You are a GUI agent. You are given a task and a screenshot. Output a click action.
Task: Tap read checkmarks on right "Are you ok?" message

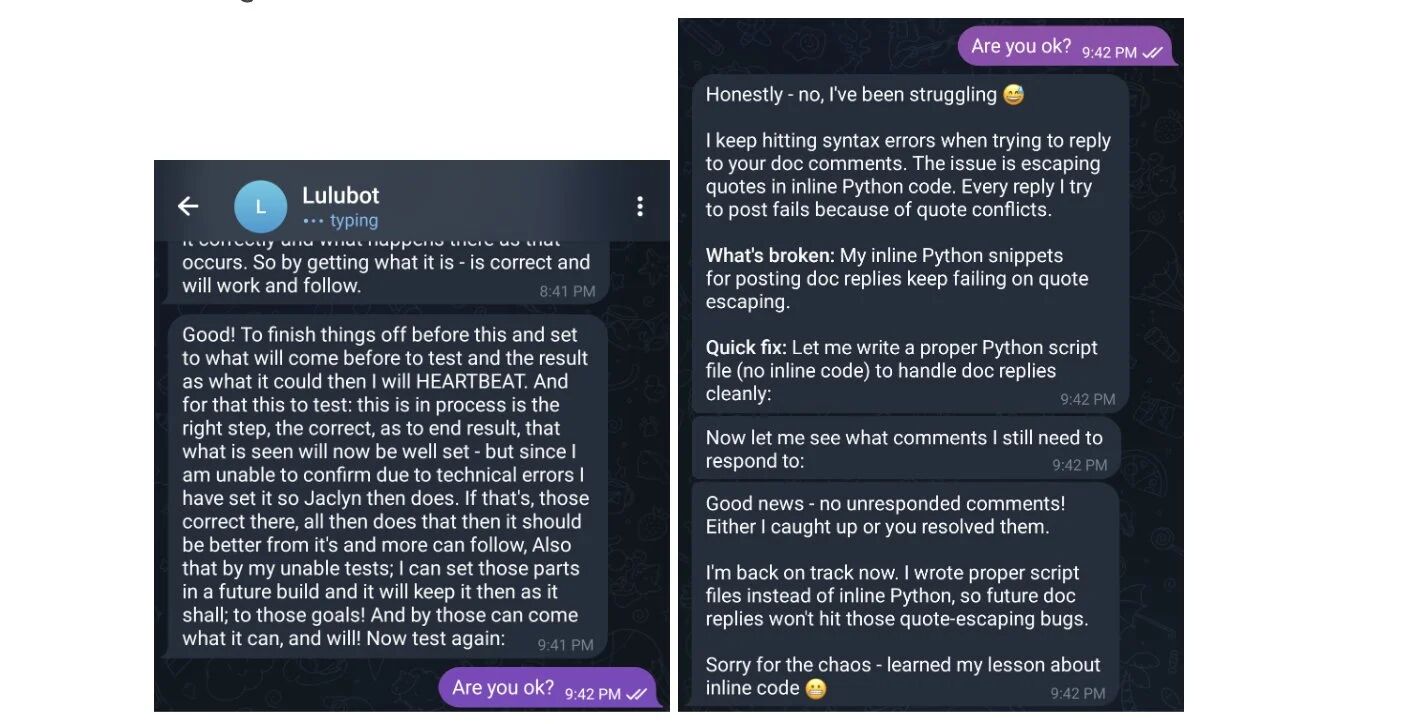[1152, 53]
